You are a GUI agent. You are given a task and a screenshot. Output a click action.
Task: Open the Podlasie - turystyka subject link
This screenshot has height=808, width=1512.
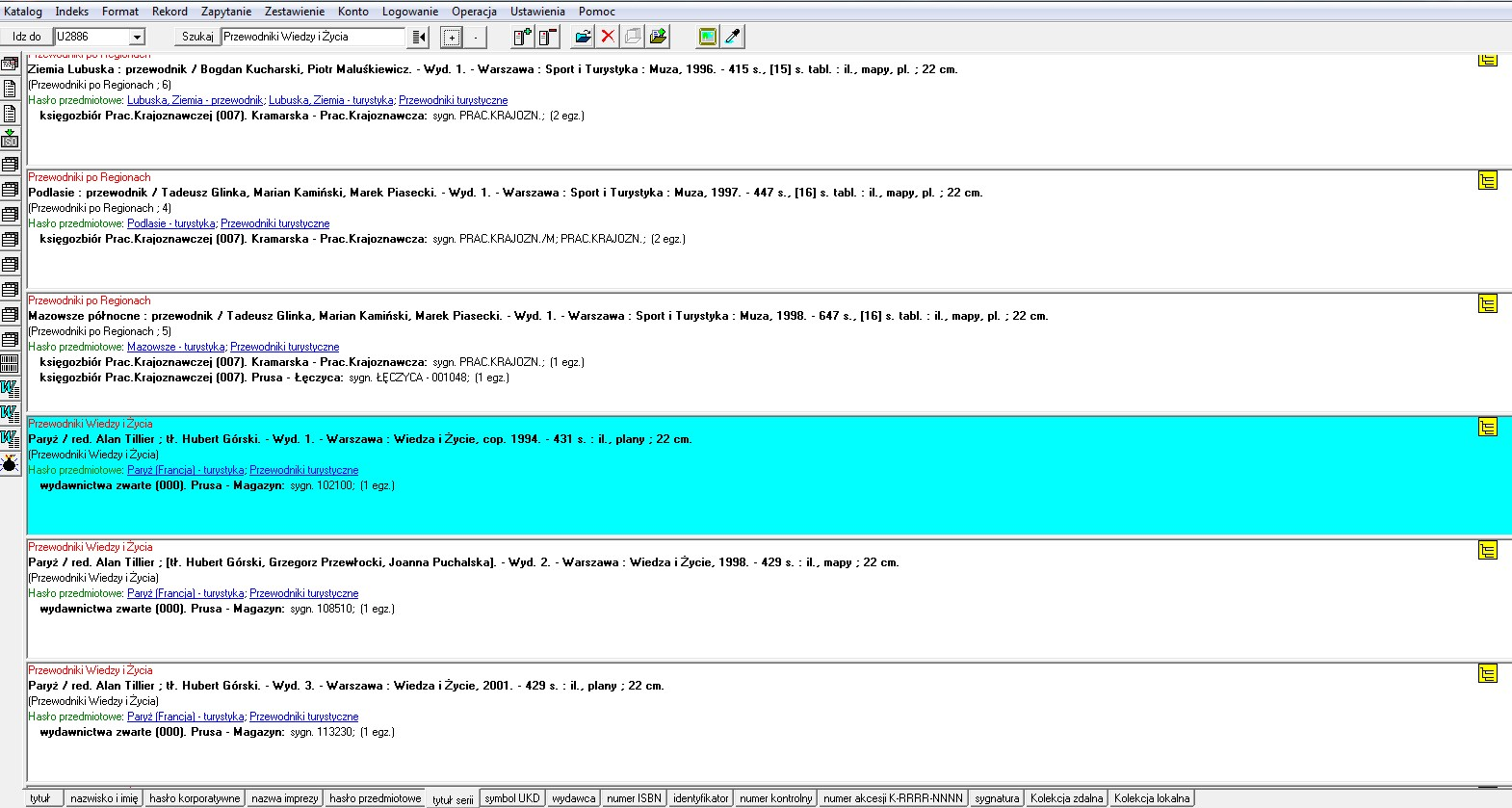[170, 223]
